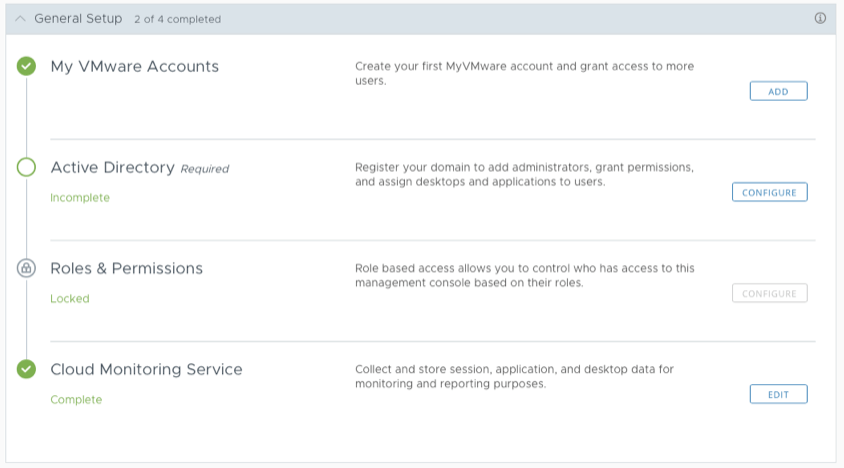Click the lock icon beside Roles & Permissions

[26, 269]
